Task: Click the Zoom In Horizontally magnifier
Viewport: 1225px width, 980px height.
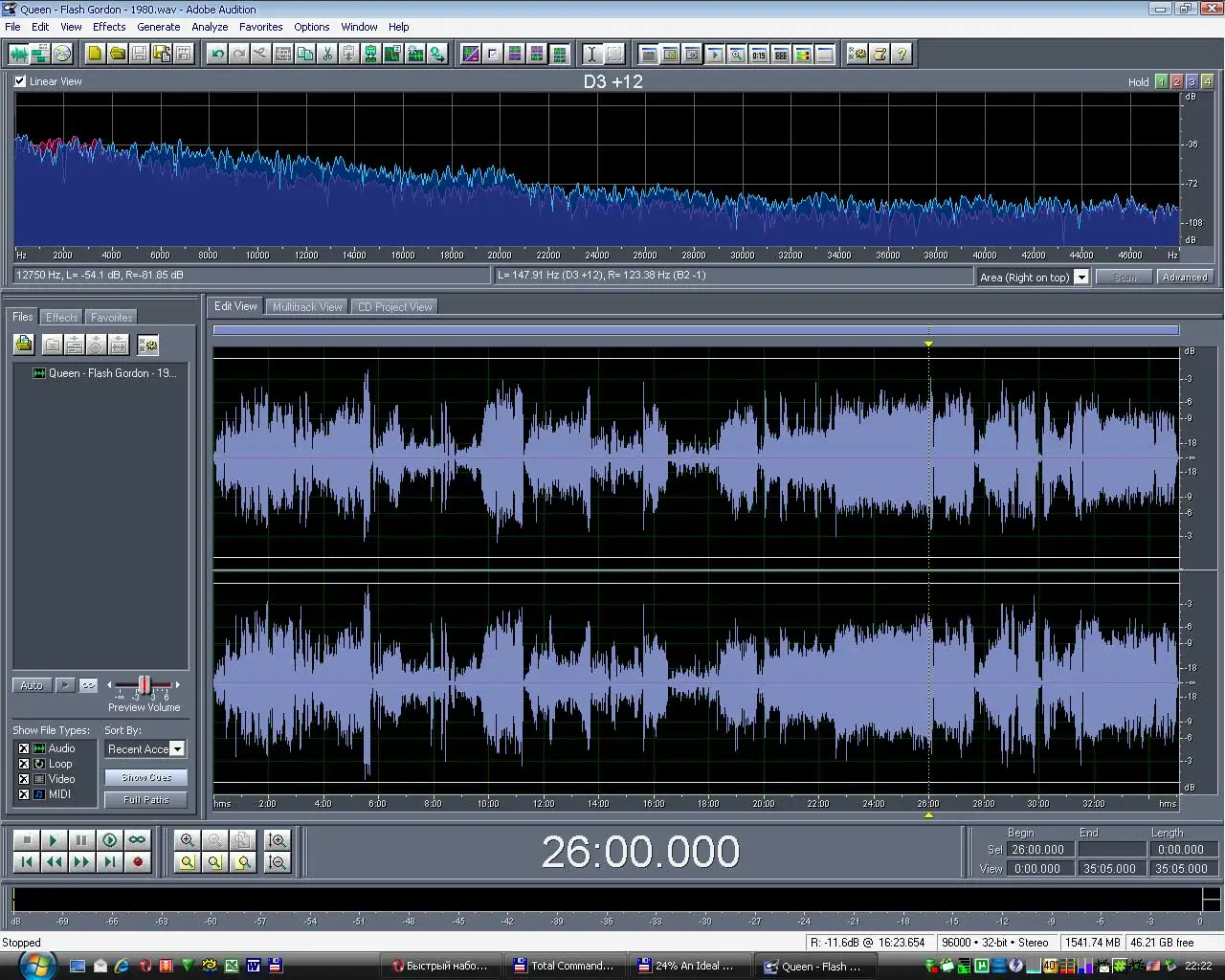Action: pos(188,840)
